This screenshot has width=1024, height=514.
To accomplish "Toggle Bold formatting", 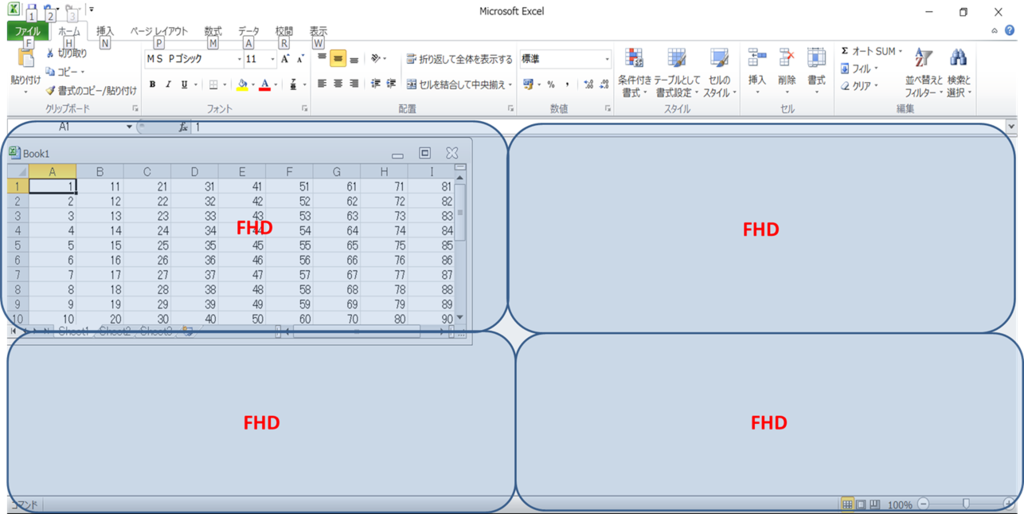I will pos(152,84).
